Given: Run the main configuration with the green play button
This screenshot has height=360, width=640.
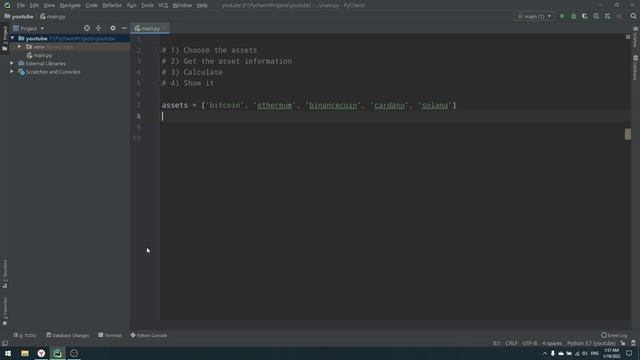Looking at the screenshot, I should pos(562,16).
